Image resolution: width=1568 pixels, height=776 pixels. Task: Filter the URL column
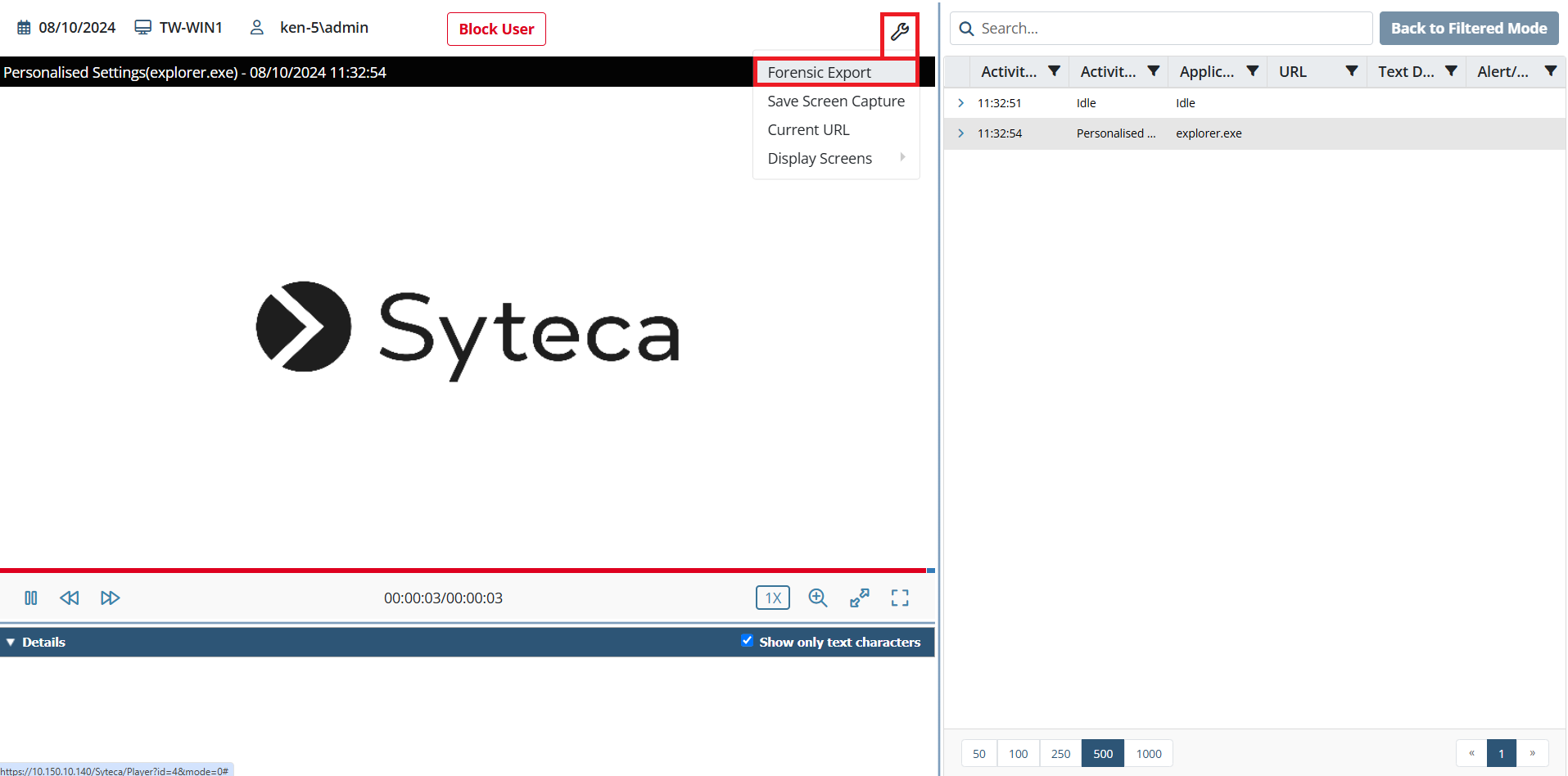pos(1351,71)
